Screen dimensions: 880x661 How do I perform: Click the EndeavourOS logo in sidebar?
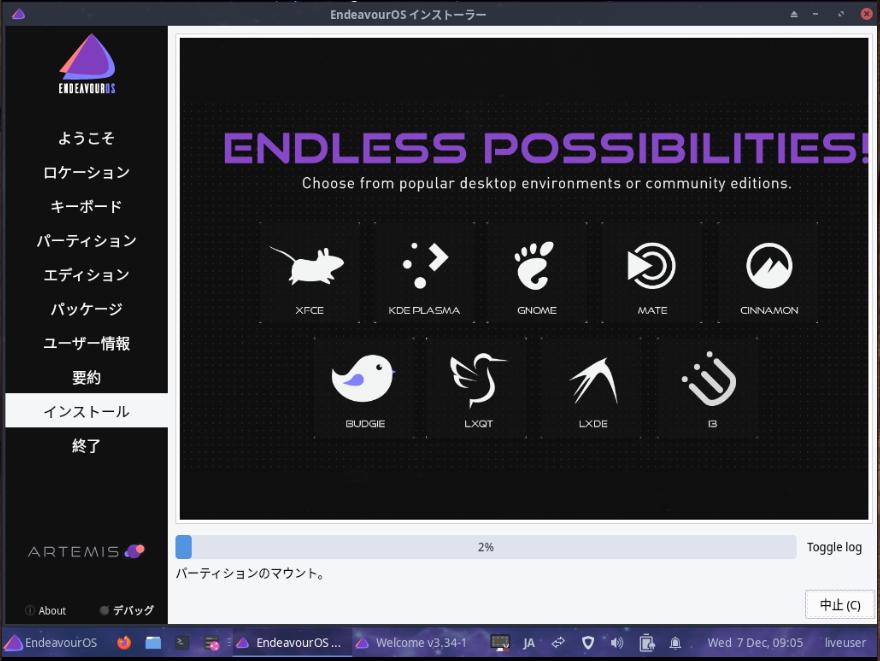coord(87,64)
